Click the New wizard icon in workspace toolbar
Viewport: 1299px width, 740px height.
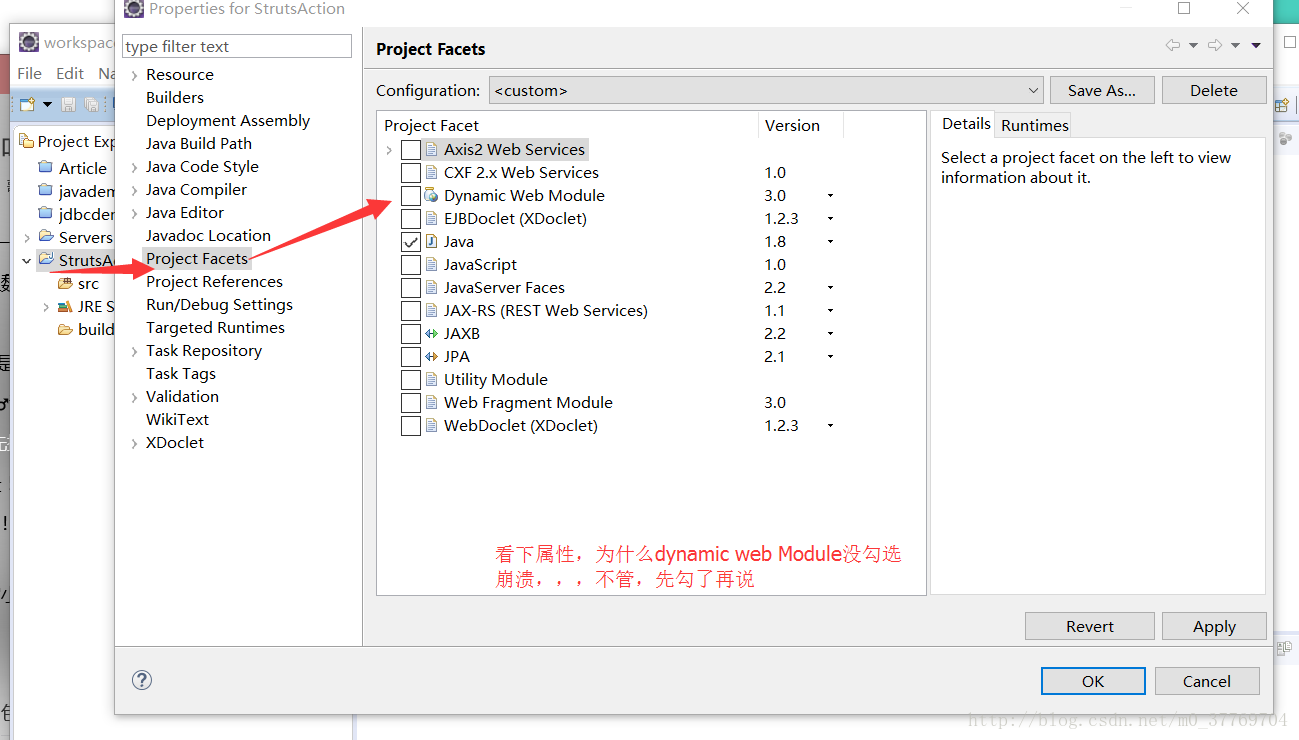pyautogui.click(x=28, y=104)
